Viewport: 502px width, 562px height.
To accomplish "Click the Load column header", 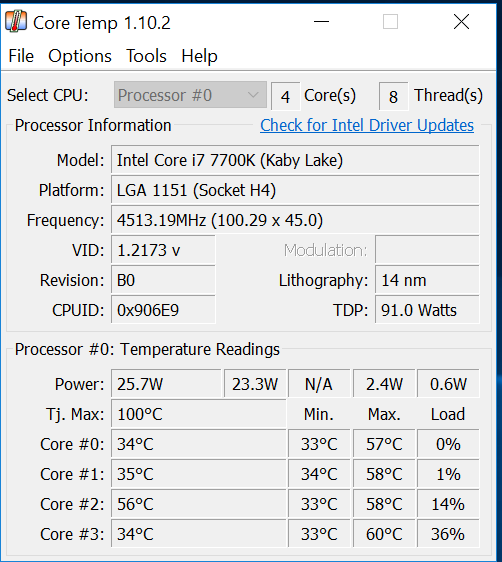I will (x=448, y=414).
